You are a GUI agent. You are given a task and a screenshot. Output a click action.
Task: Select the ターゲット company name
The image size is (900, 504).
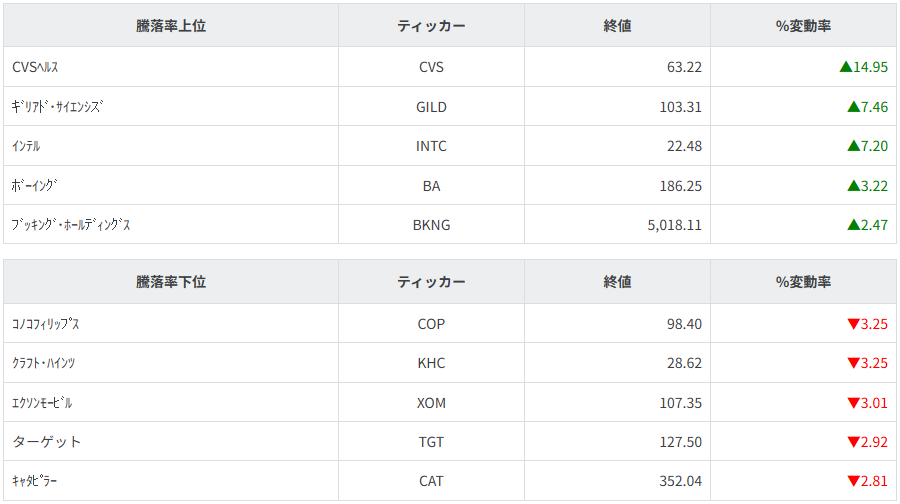(46, 442)
